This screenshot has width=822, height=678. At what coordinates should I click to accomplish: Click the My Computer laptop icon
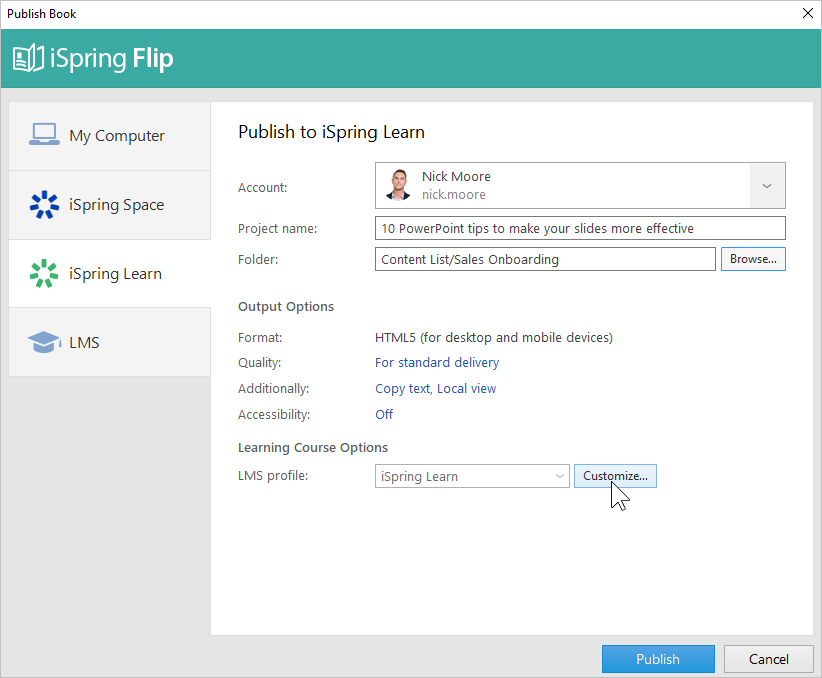(x=44, y=135)
